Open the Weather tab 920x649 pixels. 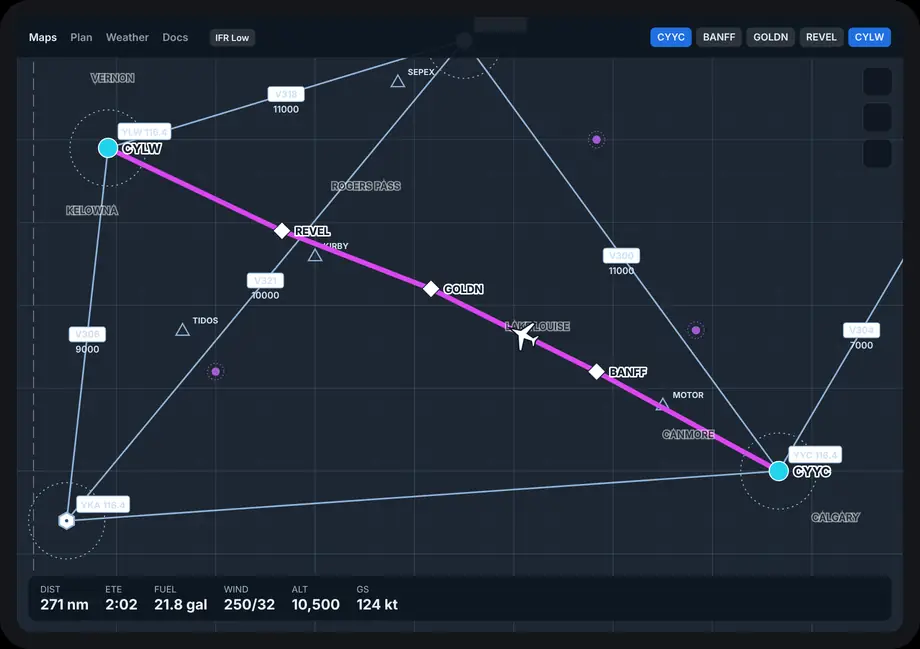[127, 38]
